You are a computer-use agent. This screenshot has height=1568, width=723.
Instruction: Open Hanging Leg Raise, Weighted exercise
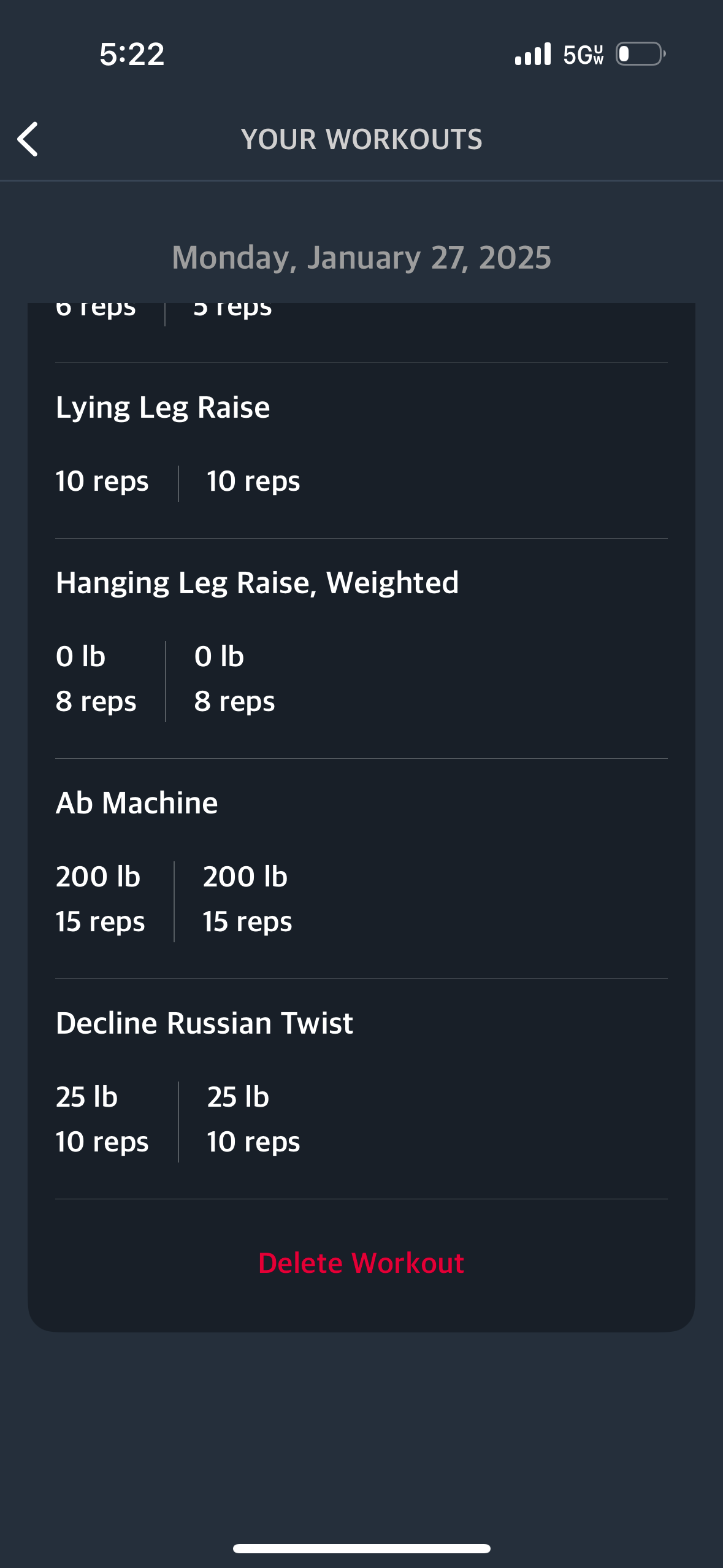tap(257, 583)
